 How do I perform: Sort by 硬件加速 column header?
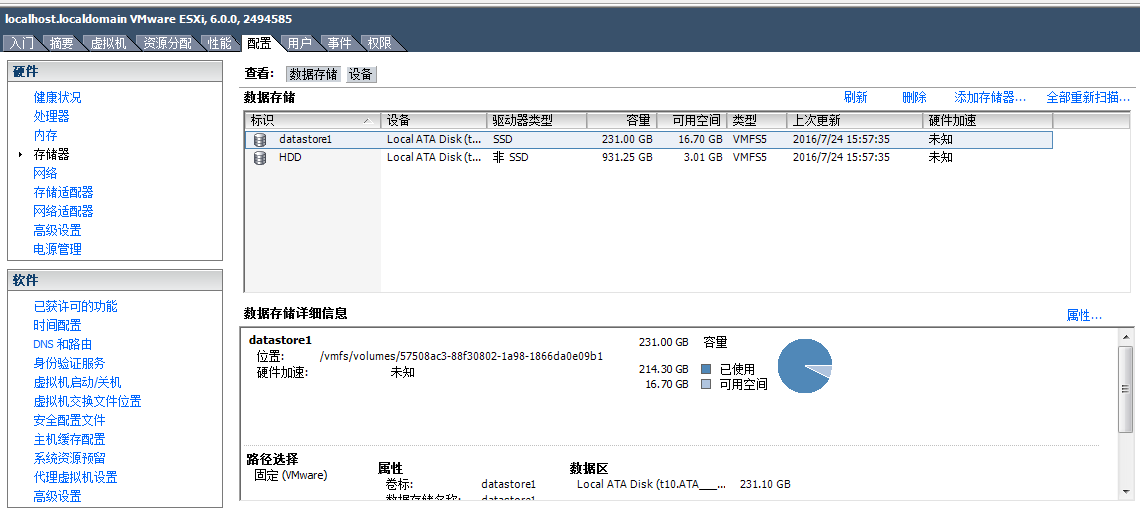click(987, 121)
